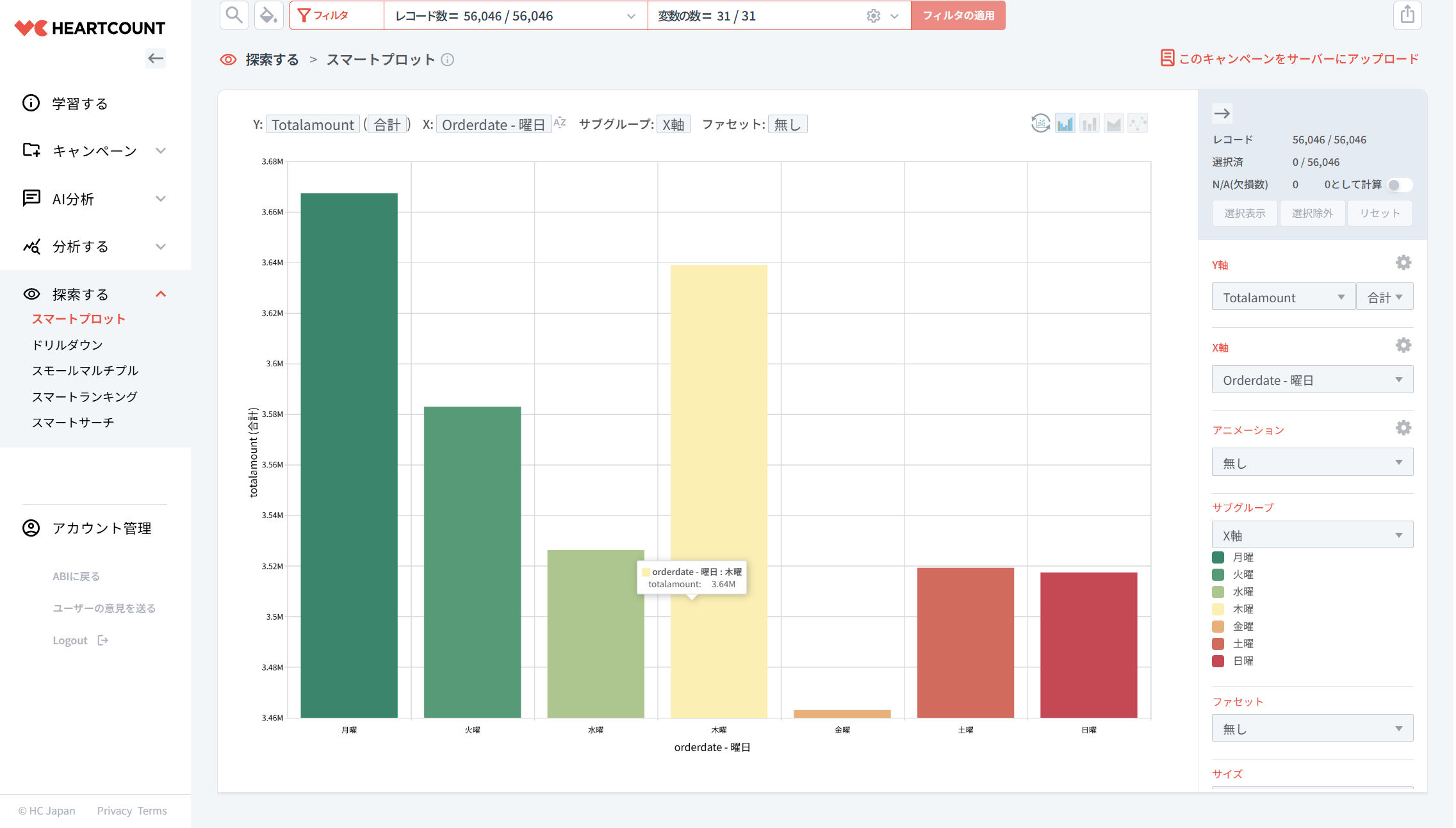Image resolution: width=1456 pixels, height=828 pixels.
Task: Click the Smart Plot info icon
Action: pyautogui.click(x=448, y=60)
